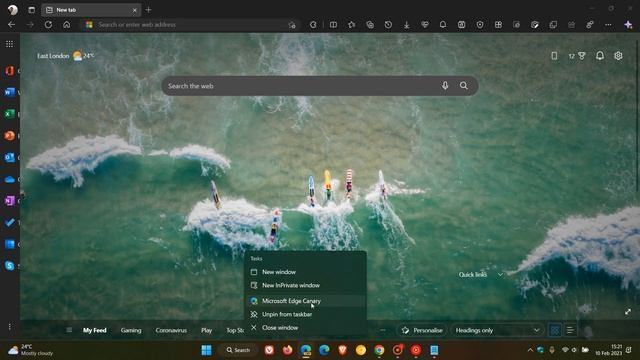Select the My Feed tab
This screenshot has height=360, width=640.
click(x=95, y=330)
